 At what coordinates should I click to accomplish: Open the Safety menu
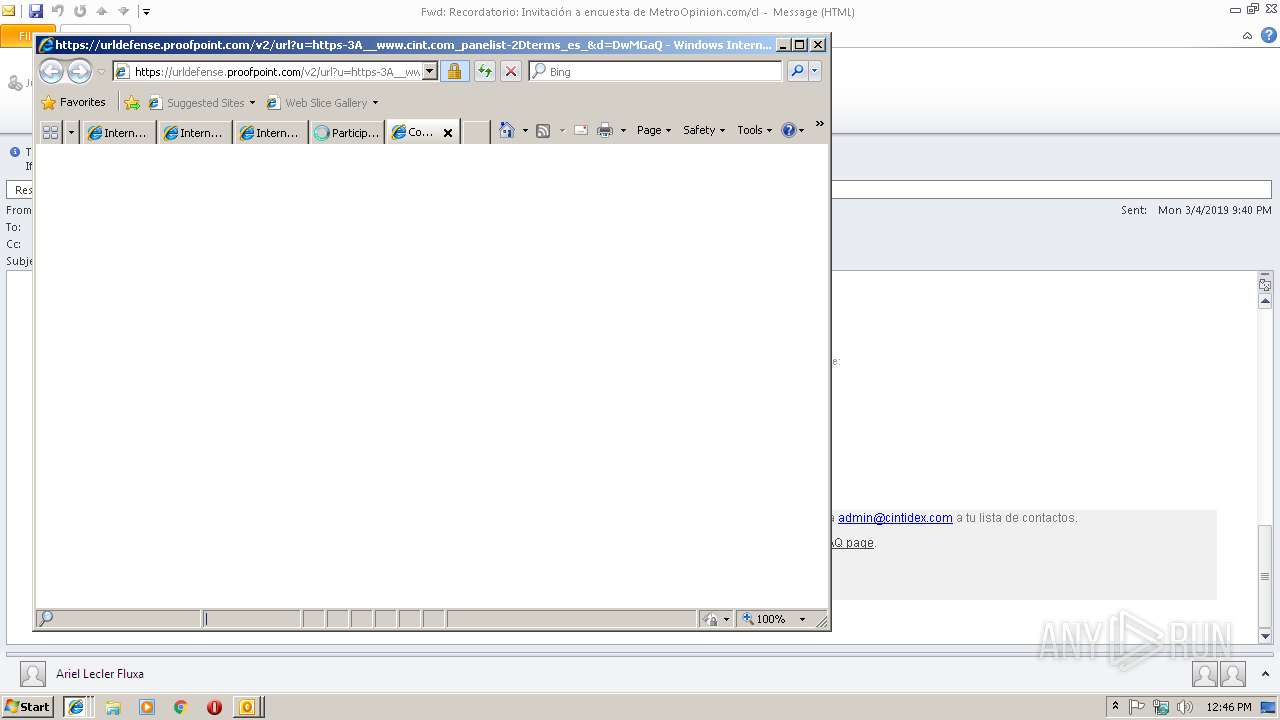(704, 130)
